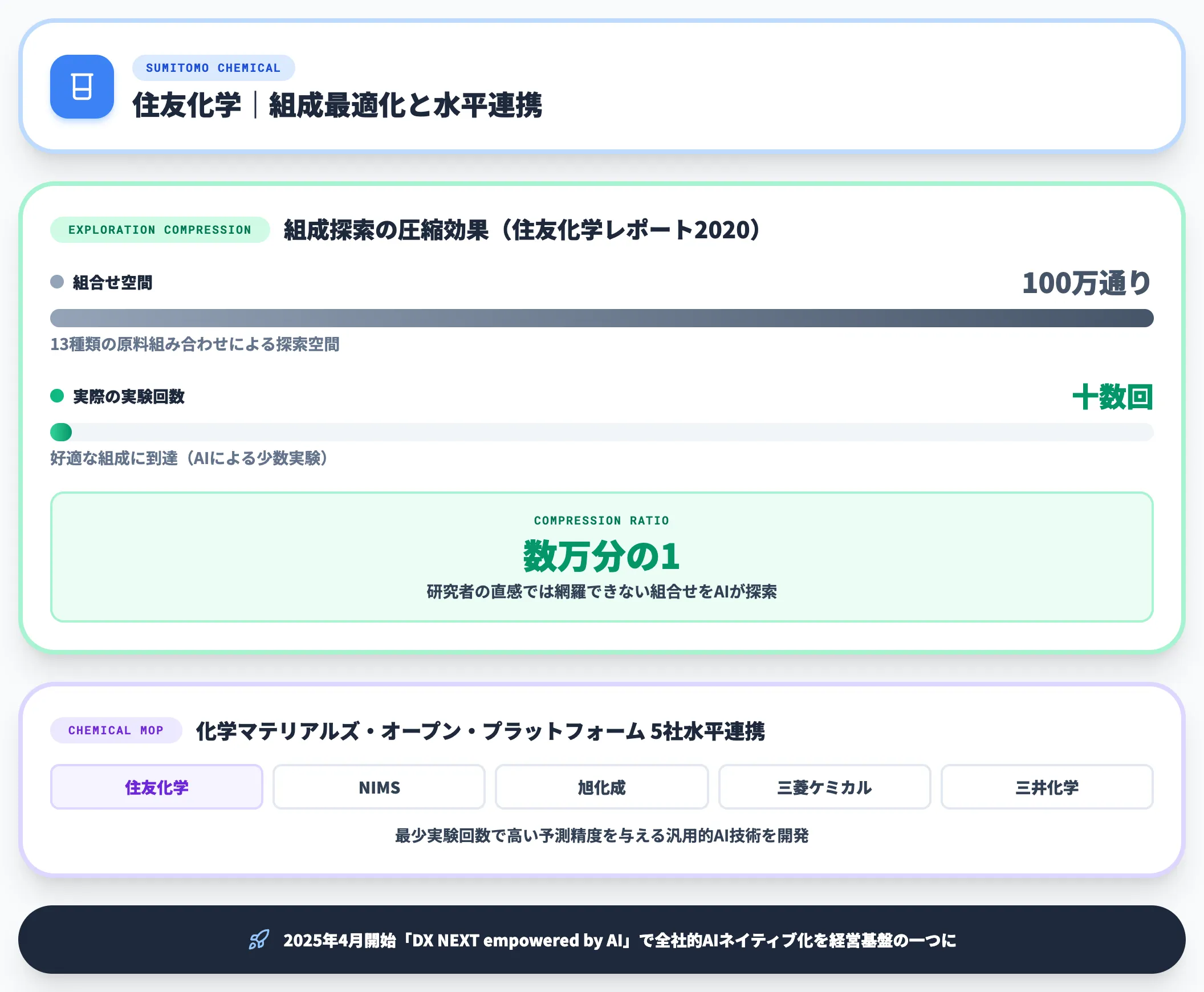Click the rocket icon in the dark footer banner
Screen dimensions: 1204x992
[x=259, y=940]
